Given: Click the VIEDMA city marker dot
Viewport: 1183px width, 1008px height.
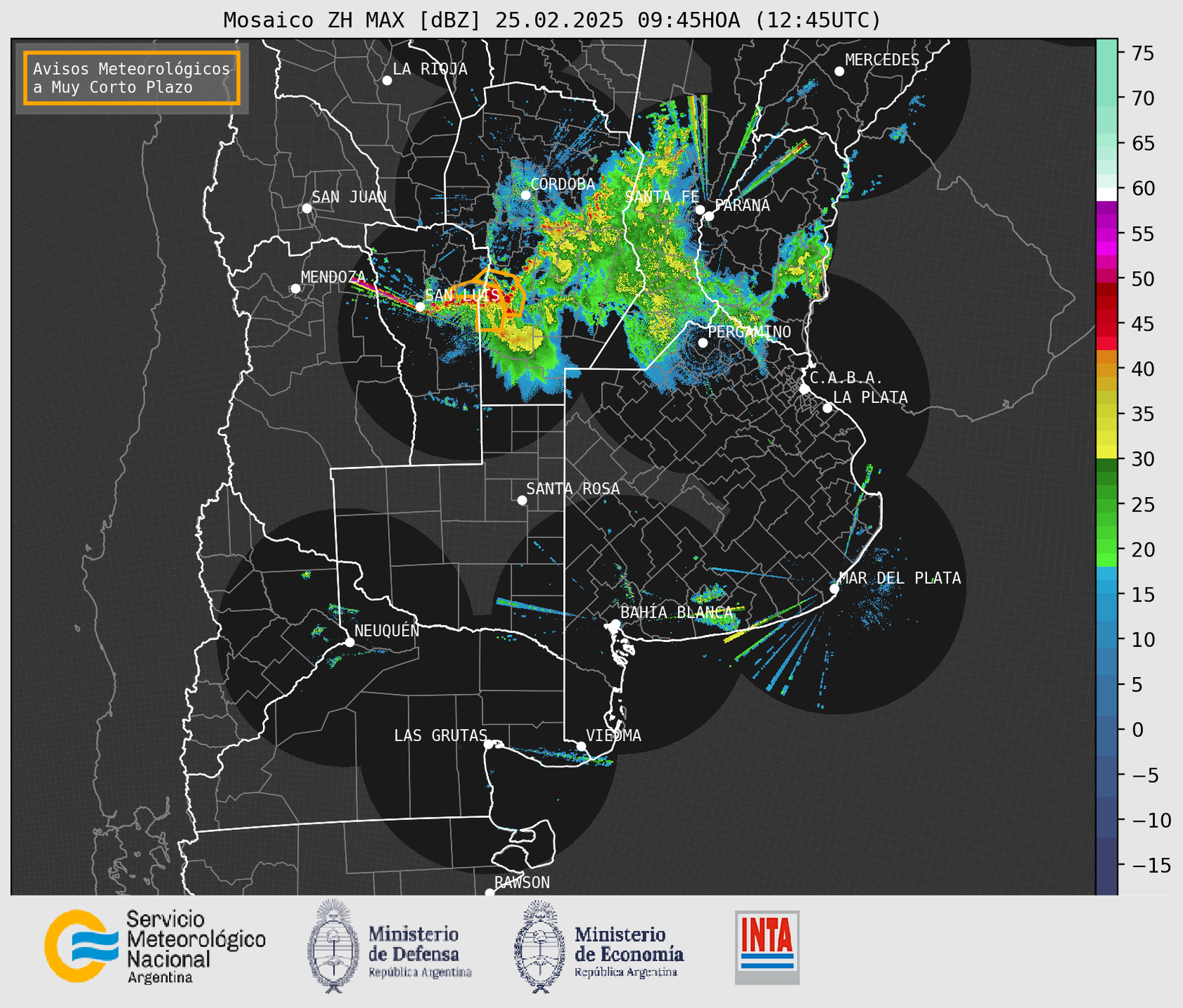Looking at the screenshot, I should point(581,746).
